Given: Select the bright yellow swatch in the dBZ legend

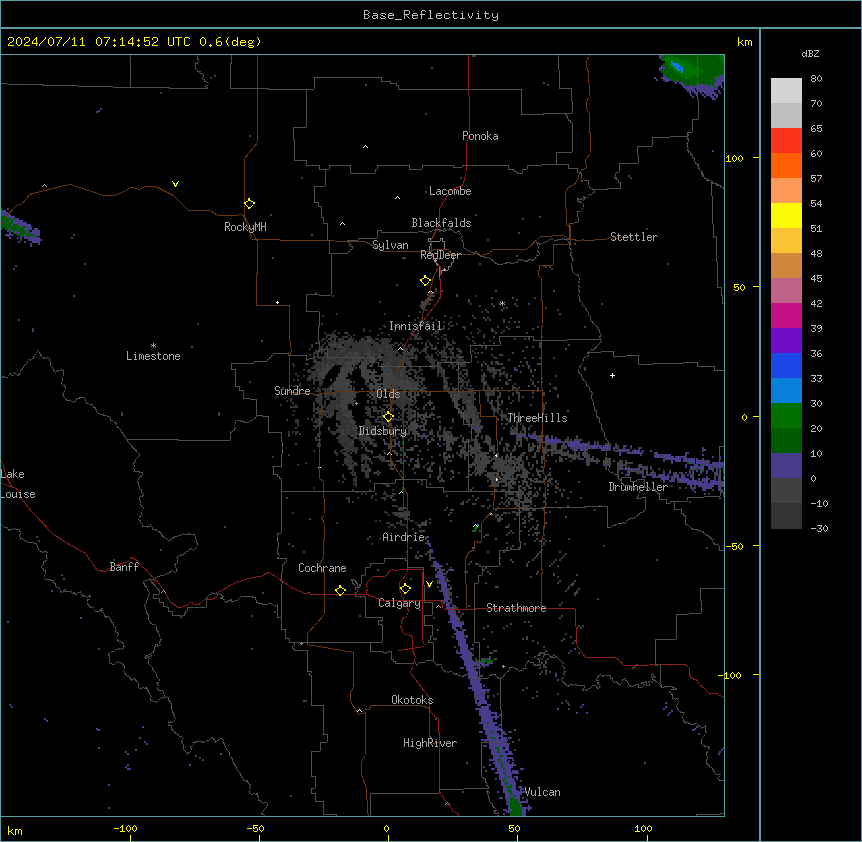Looking at the screenshot, I should [x=786, y=215].
